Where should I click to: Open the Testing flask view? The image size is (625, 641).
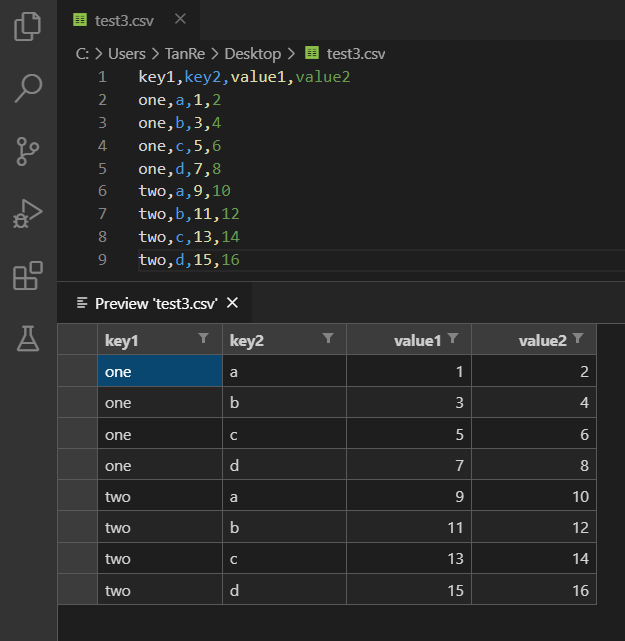tap(28, 338)
